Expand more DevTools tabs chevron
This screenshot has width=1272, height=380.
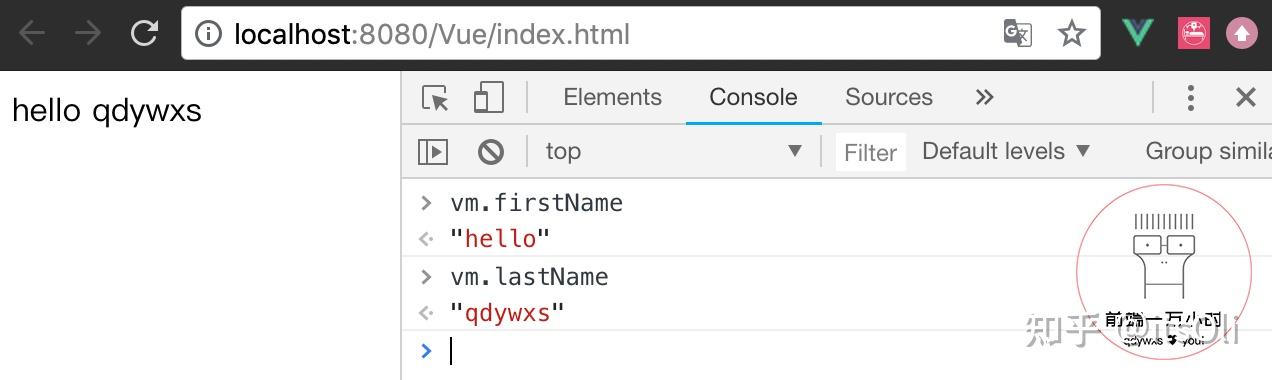(x=985, y=97)
